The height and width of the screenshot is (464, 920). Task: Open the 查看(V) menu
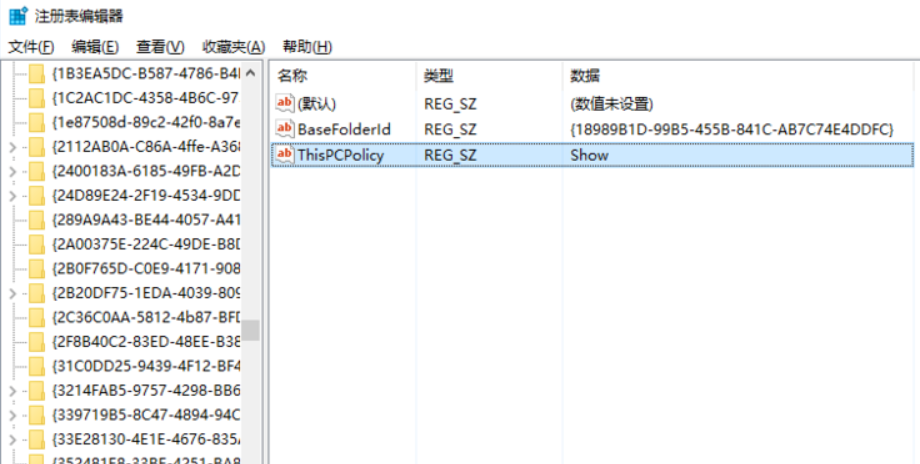(x=160, y=47)
